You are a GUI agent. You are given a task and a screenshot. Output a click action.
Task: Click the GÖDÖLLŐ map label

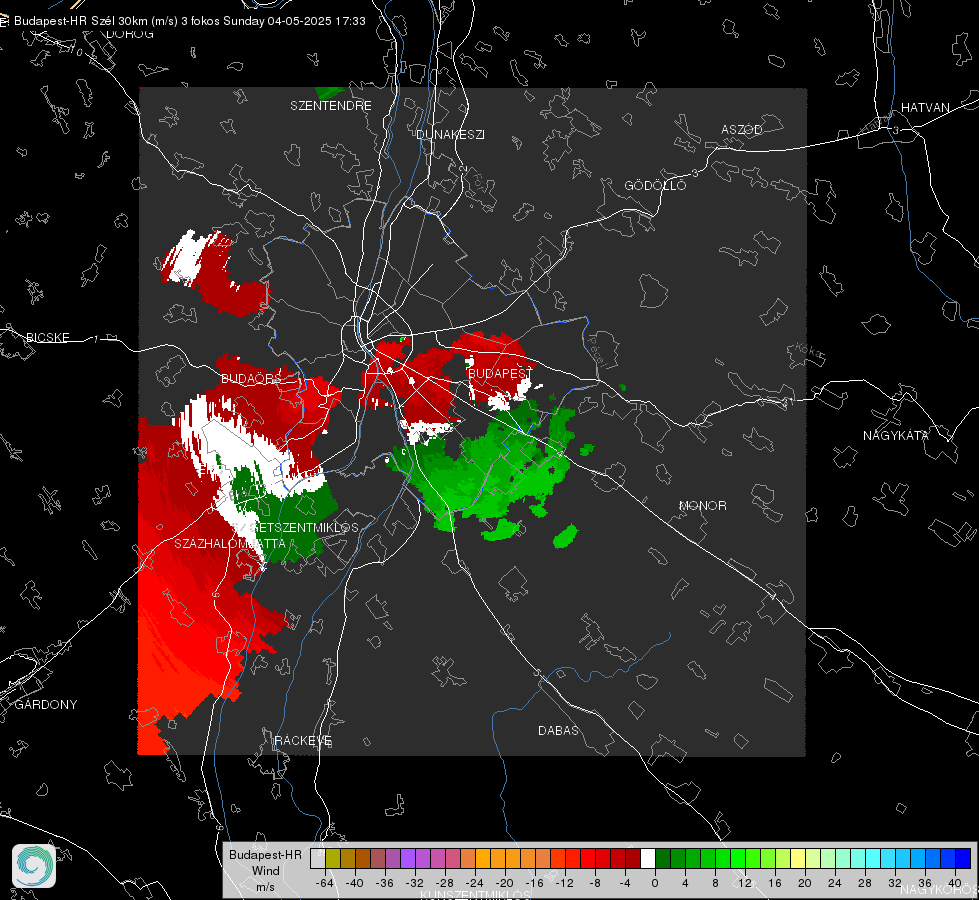(655, 185)
